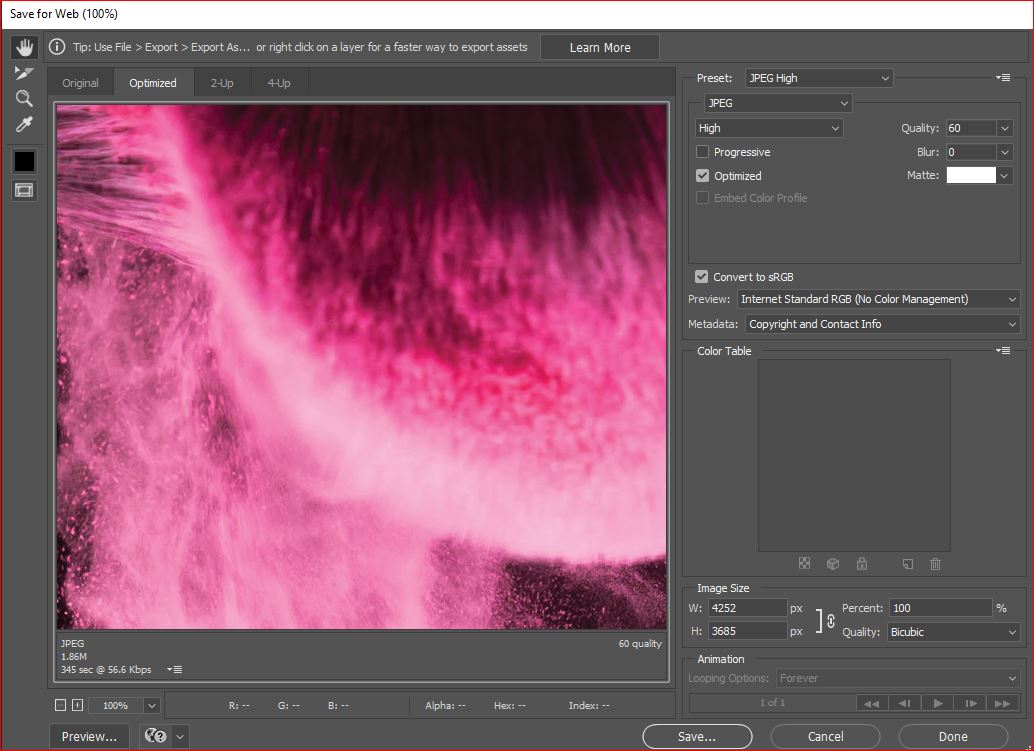Open the Color Table panel menu

[x=1003, y=351]
